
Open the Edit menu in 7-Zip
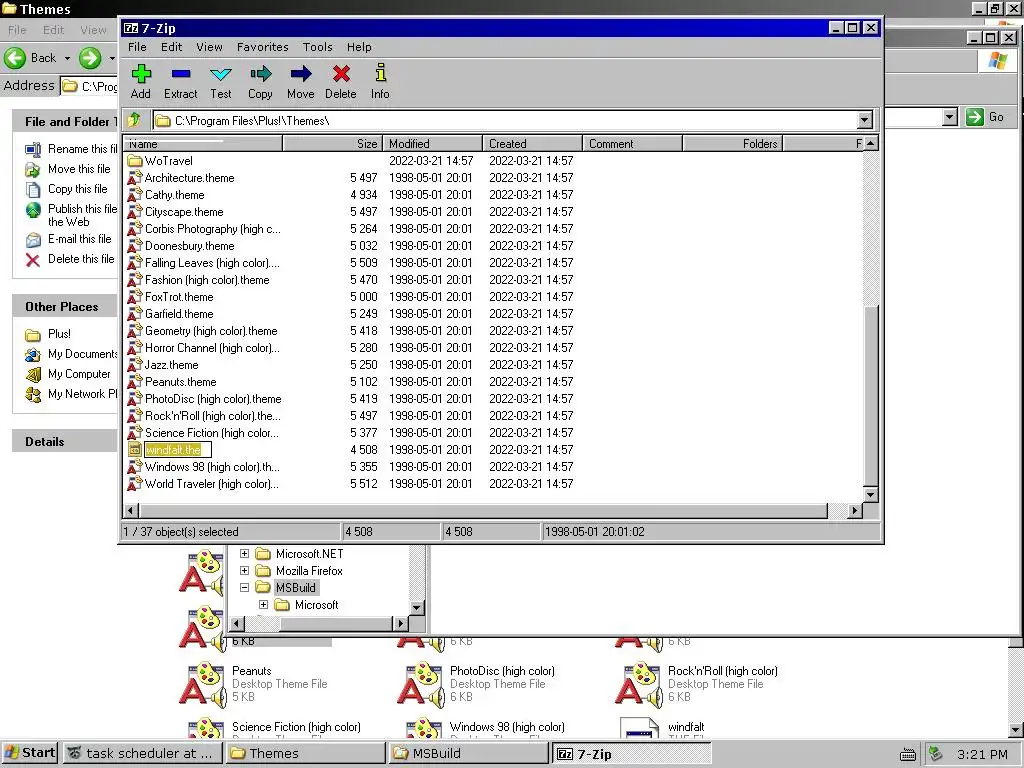[172, 47]
